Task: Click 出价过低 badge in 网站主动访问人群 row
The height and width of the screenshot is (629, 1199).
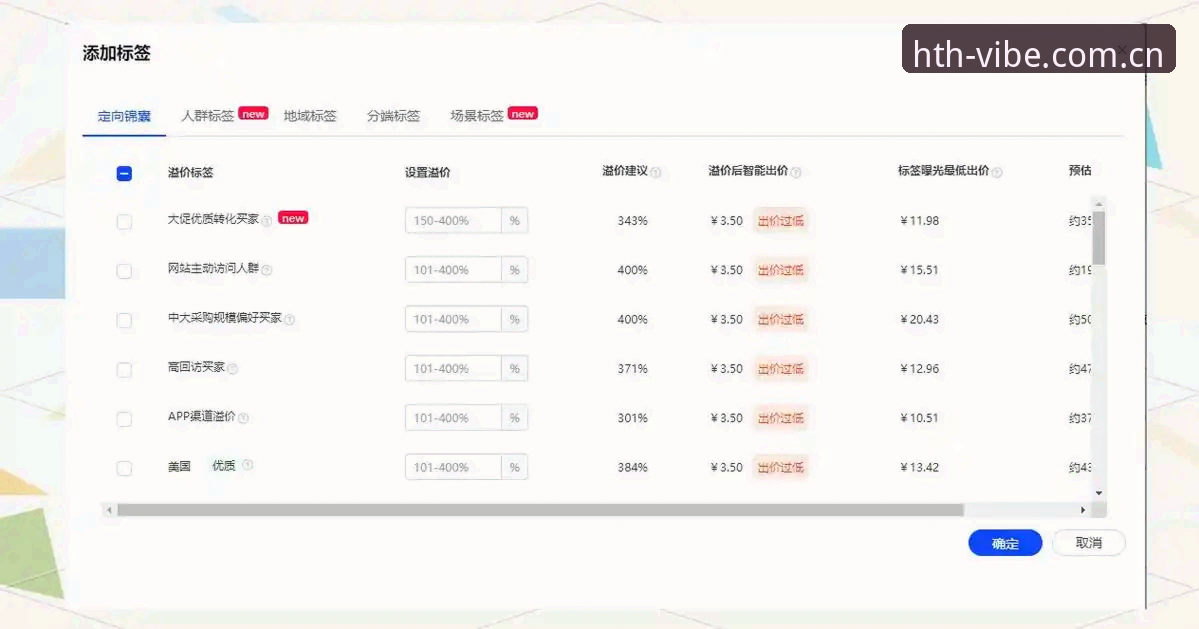Action: coord(781,270)
